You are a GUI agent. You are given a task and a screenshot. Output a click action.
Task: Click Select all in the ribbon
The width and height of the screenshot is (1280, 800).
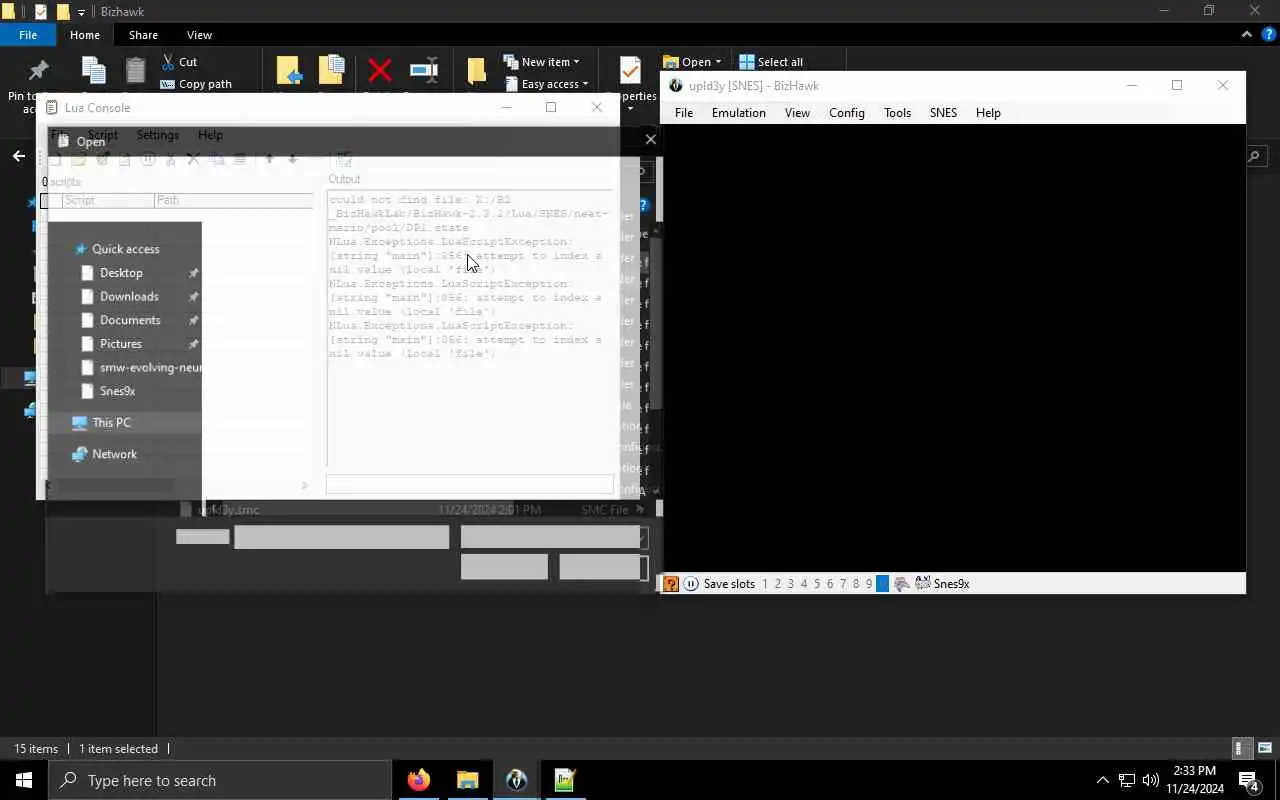pos(770,62)
